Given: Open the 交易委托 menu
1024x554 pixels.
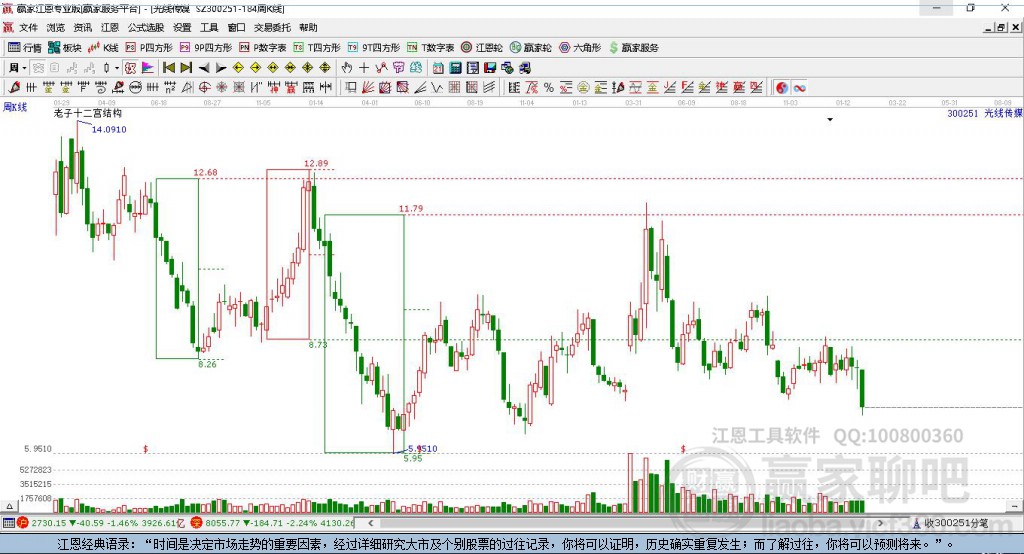Looking at the screenshot, I should click(272, 27).
